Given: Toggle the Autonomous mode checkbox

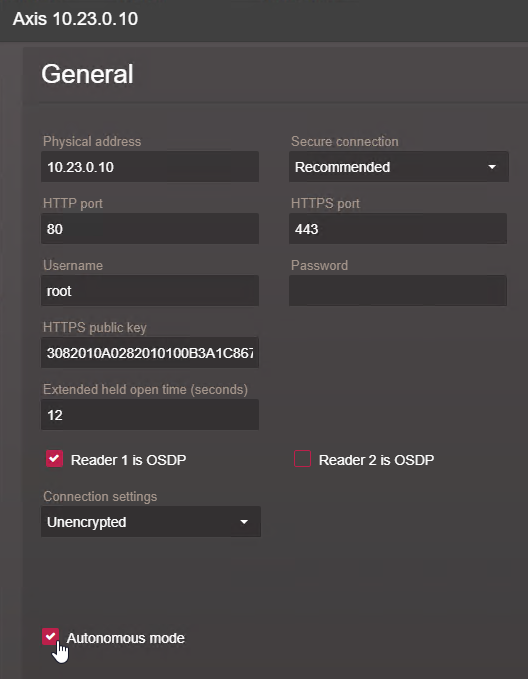Looking at the screenshot, I should tap(51, 637).
